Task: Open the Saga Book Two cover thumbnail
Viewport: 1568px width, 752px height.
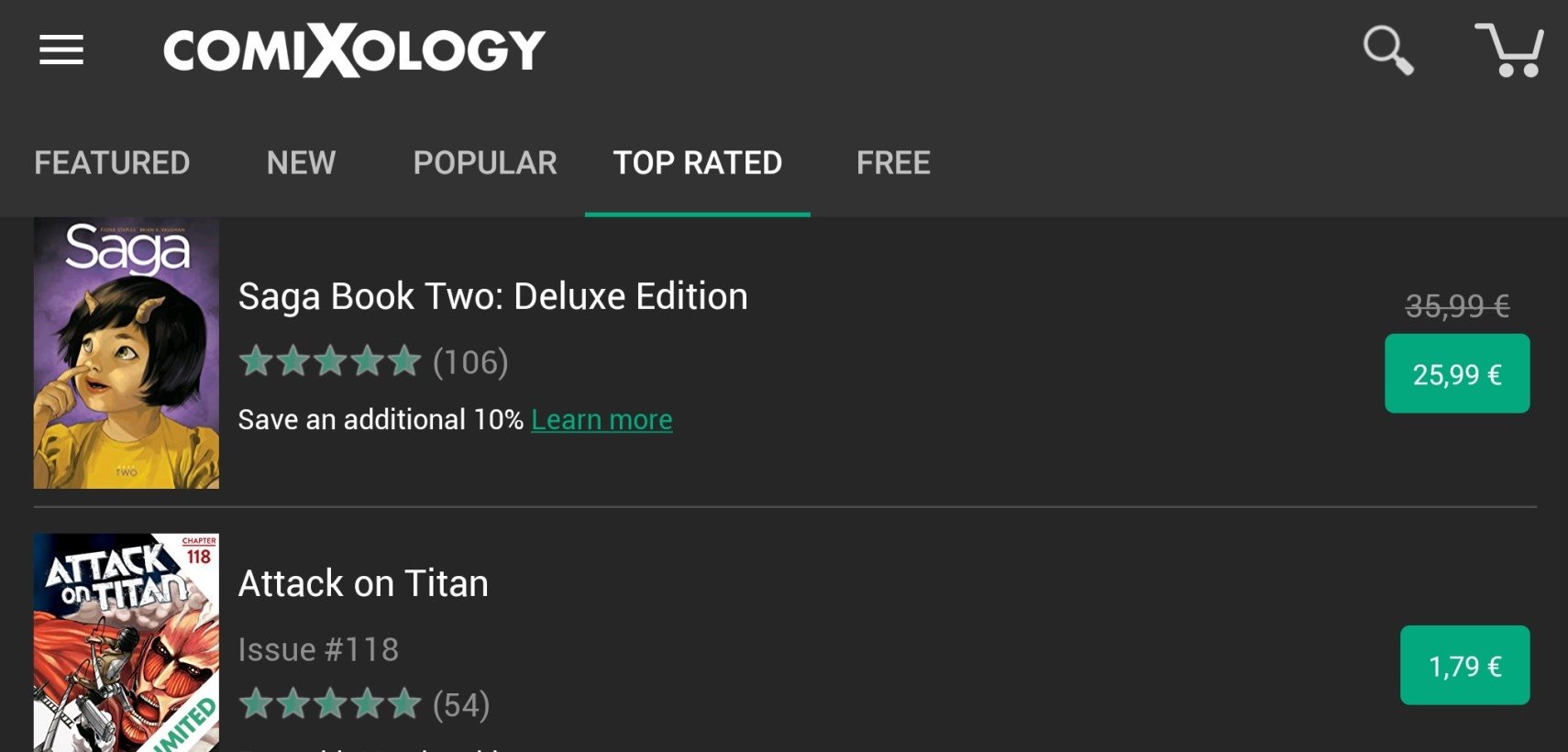Action: point(127,353)
